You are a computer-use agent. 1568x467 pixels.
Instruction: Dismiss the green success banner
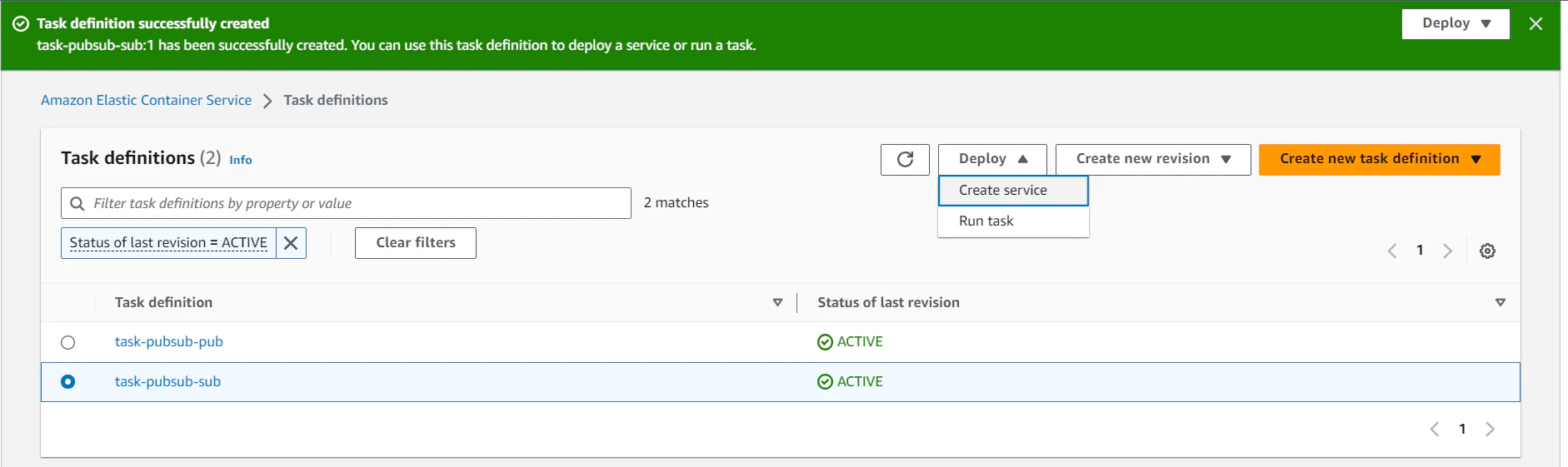(x=1536, y=24)
